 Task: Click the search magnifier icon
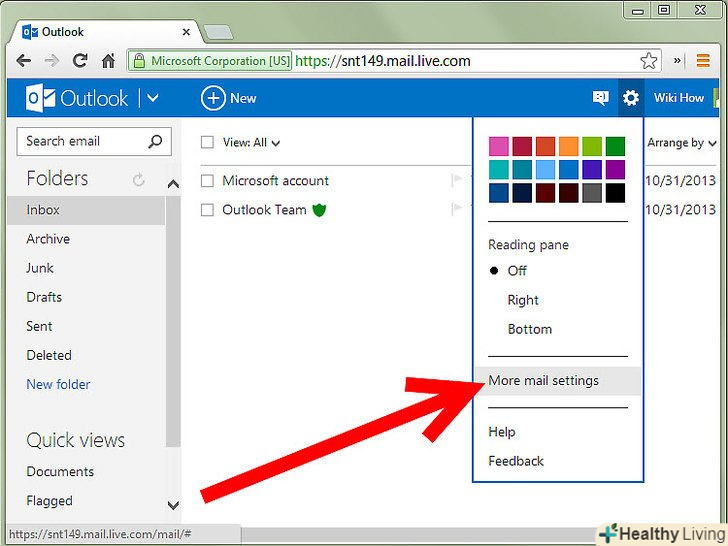155,141
